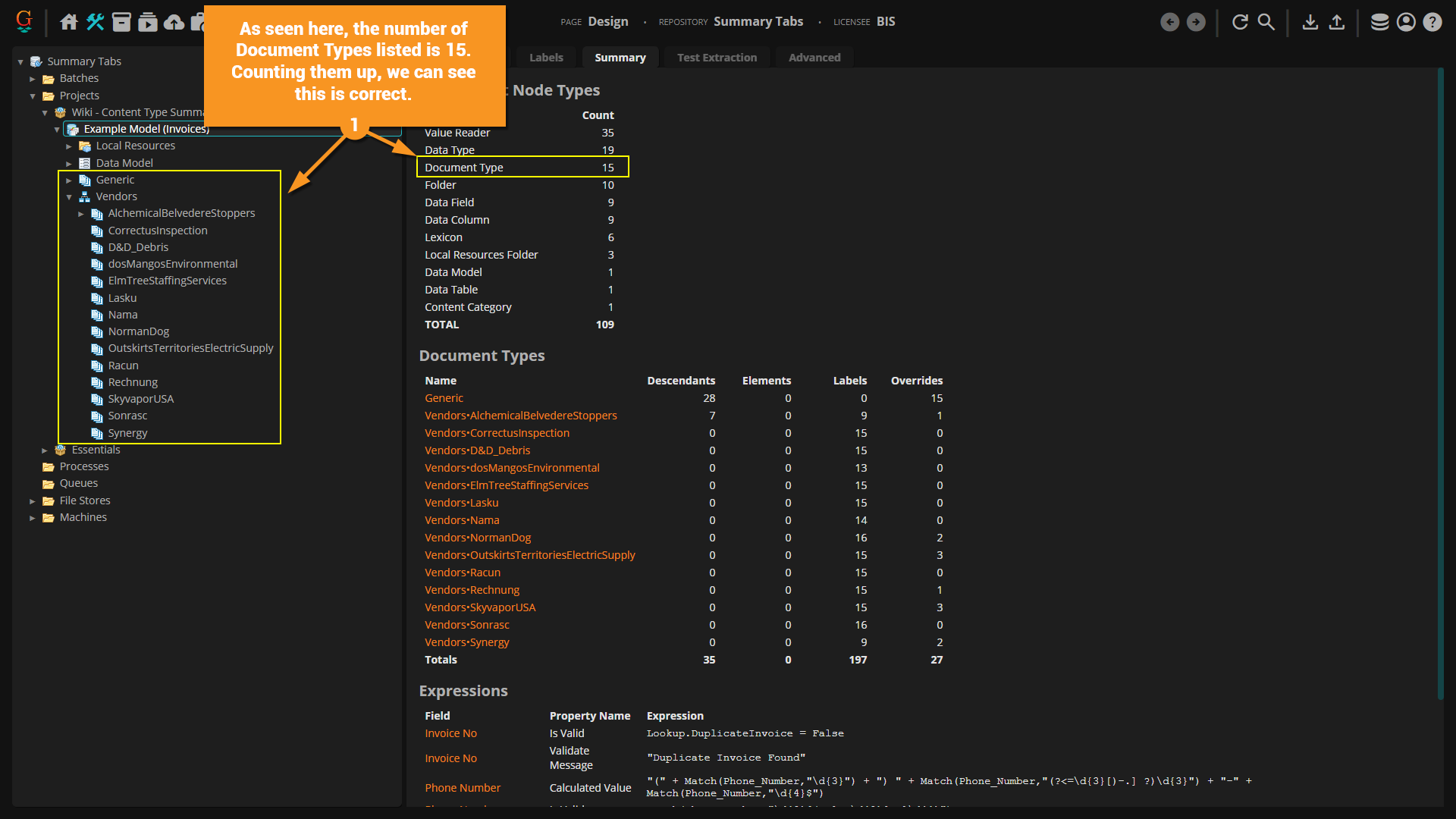Expand the AlchemicalBelvedereStoppers node
The image size is (1456, 819).
(x=81, y=214)
